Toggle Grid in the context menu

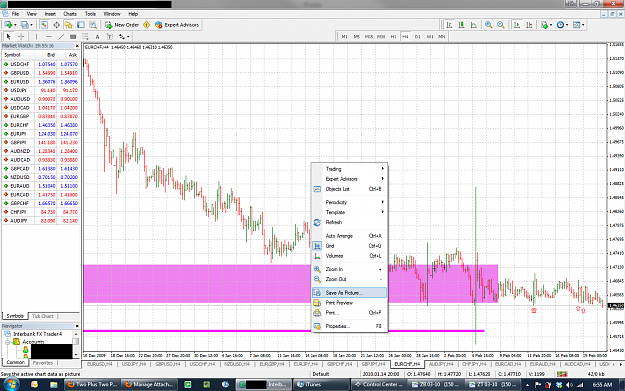pyautogui.click(x=349, y=246)
